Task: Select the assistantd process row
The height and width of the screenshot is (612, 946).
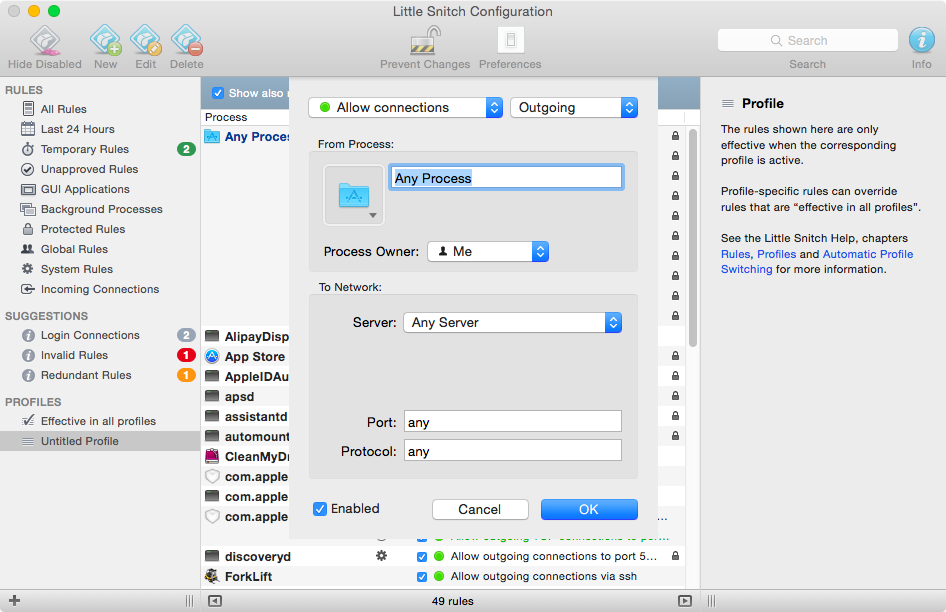Action: click(256, 416)
